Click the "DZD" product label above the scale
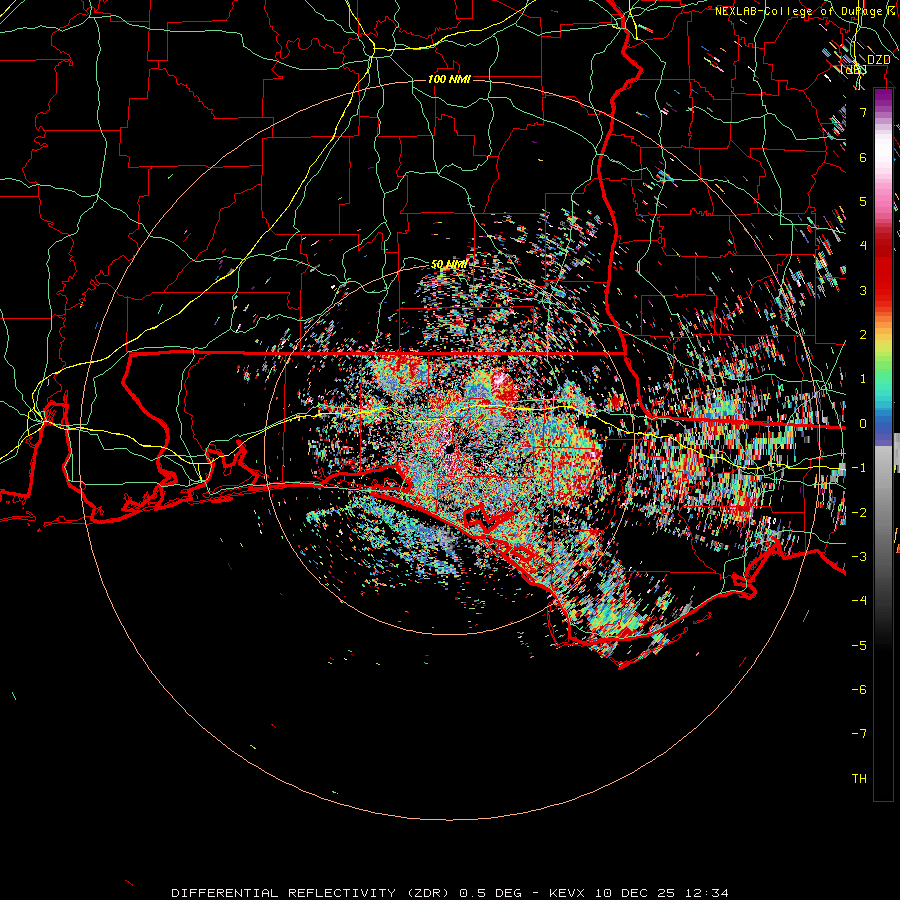Image resolution: width=900 pixels, height=900 pixels. 878,60
